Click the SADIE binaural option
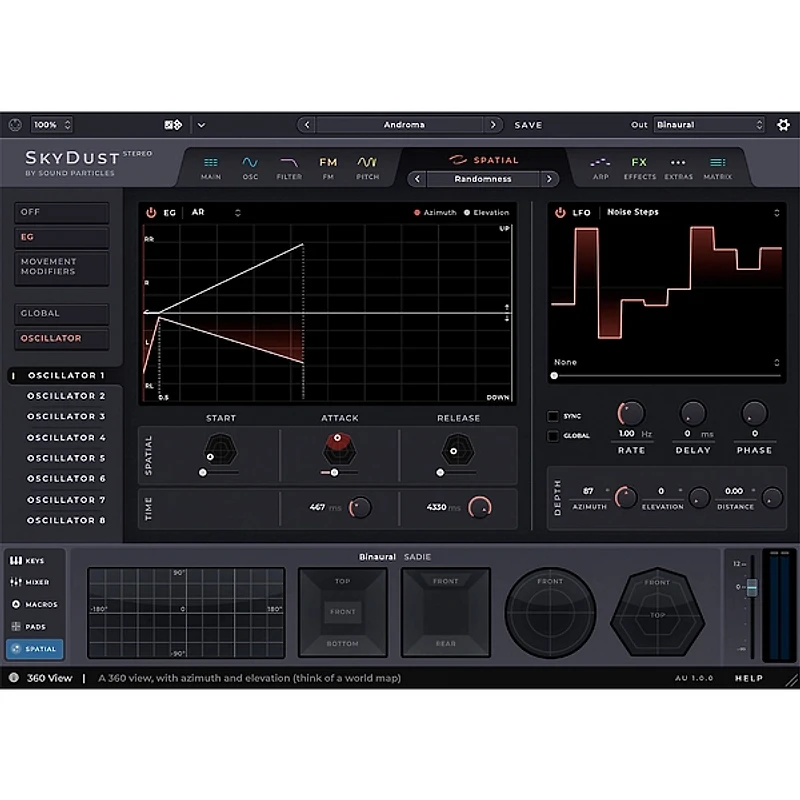Image resolution: width=800 pixels, height=800 pixels. (417, 557)
